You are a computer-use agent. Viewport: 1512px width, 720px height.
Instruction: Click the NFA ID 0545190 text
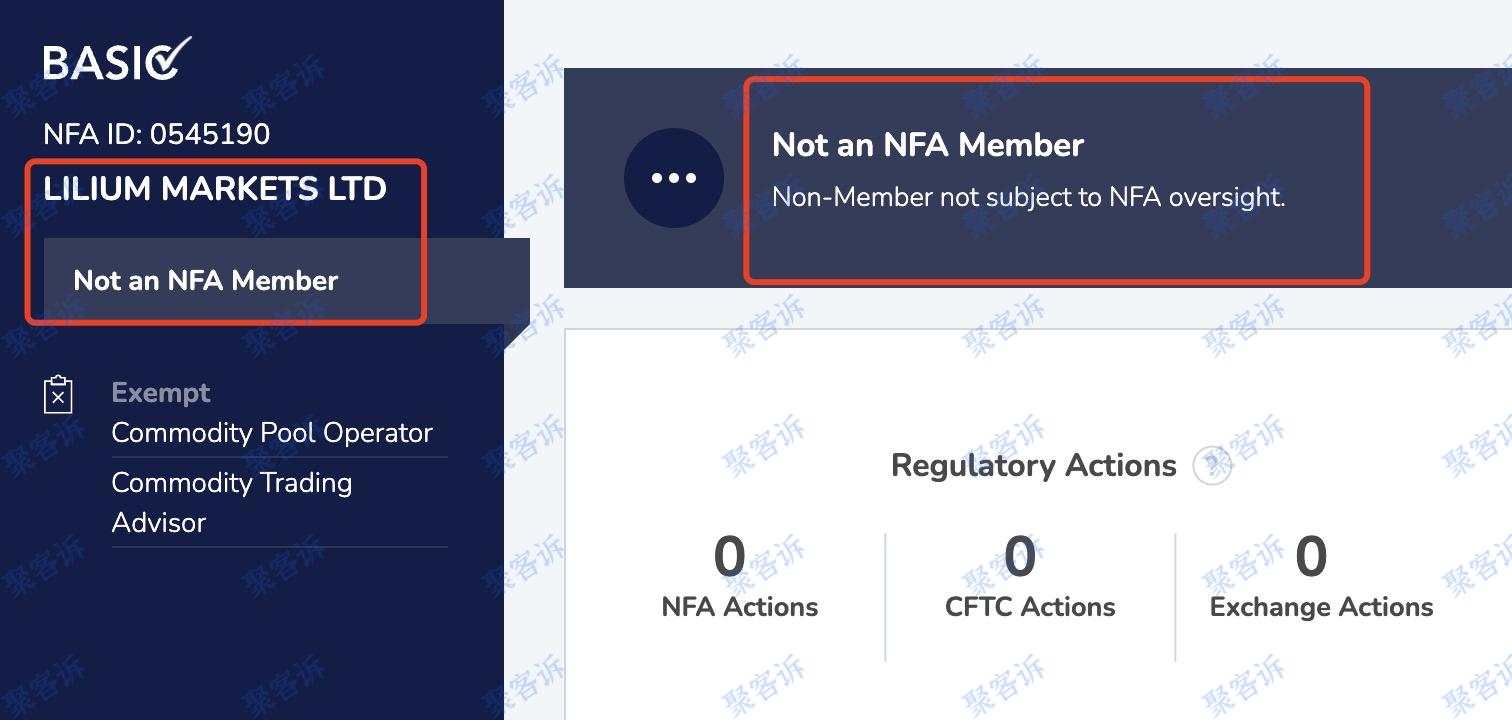click(x=157, y=134)
